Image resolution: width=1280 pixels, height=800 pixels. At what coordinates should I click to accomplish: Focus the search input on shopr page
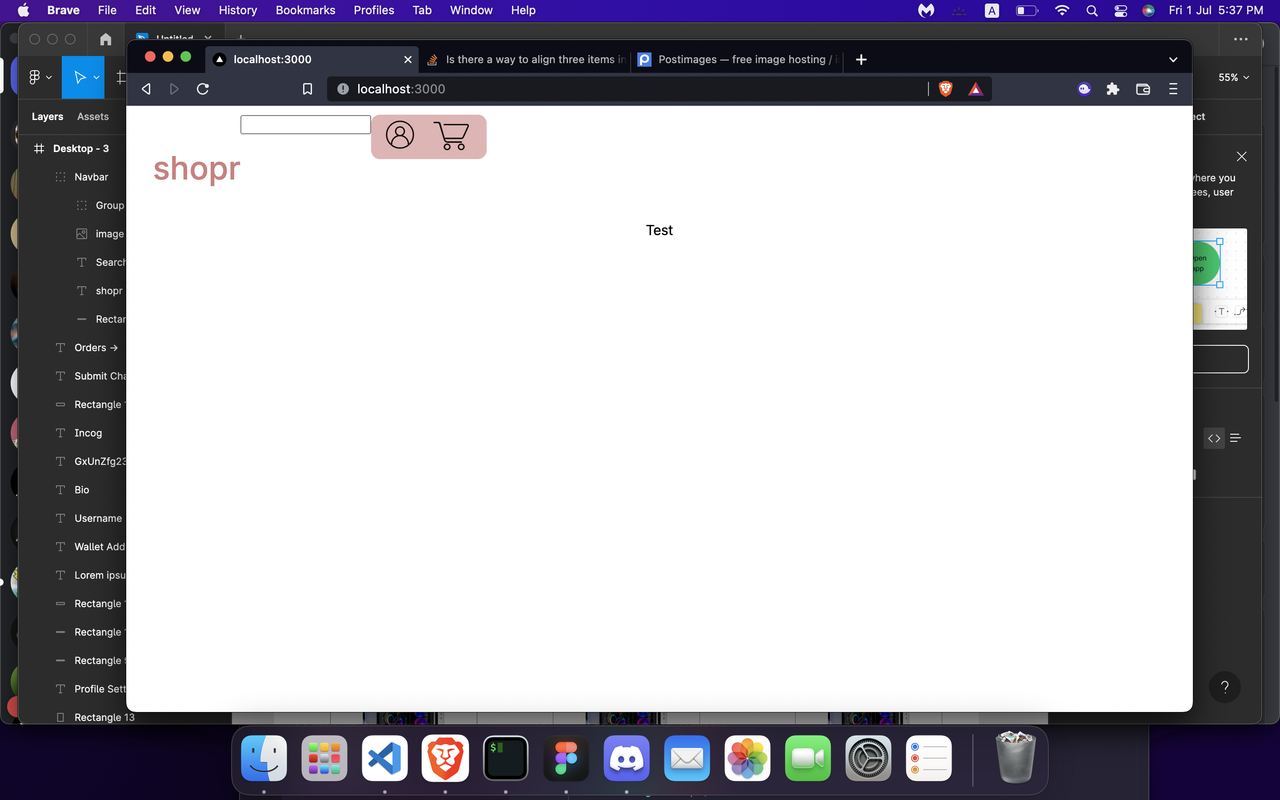coord(306,125)
